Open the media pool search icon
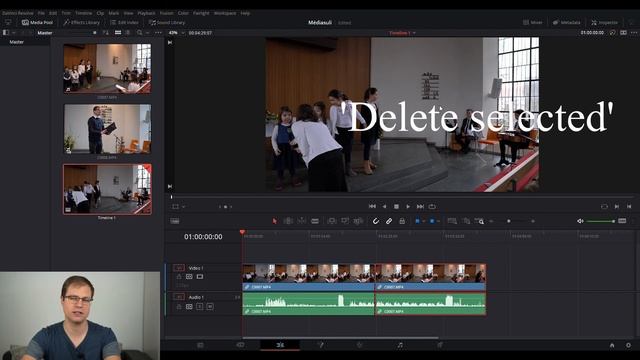Viewport: 640px width, 360px height. [x=140, y=33]
